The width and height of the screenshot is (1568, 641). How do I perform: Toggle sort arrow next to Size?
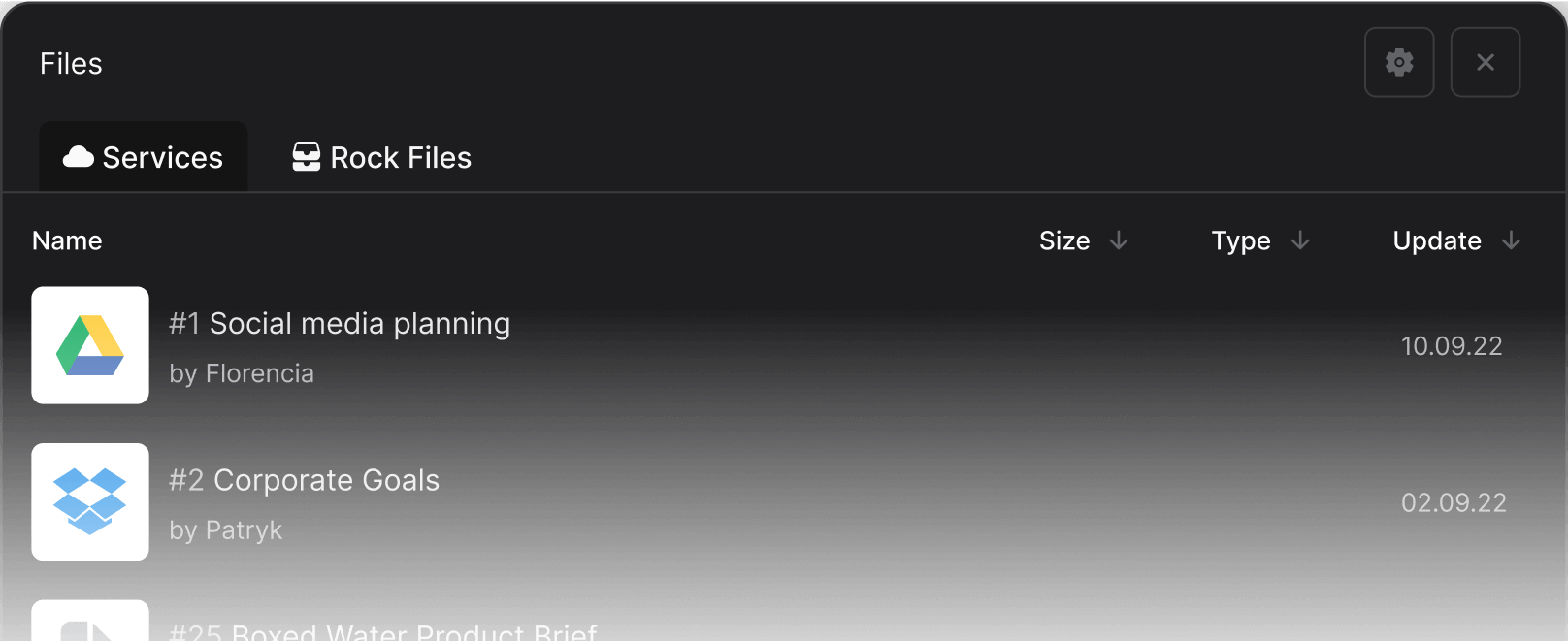point(1119,240)
